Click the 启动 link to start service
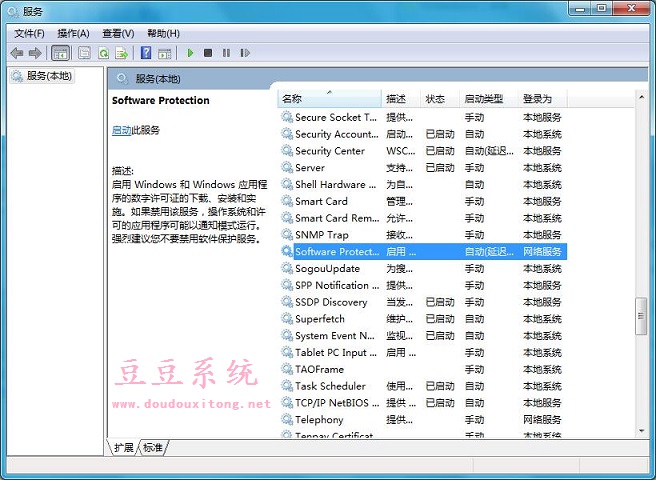This screenshot has height=480, width=656. point(121,130)
